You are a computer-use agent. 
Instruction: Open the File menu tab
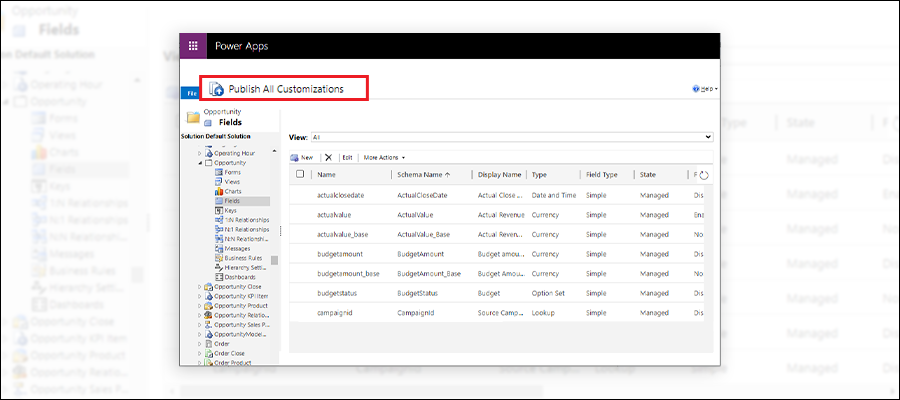tap(189, 93)
